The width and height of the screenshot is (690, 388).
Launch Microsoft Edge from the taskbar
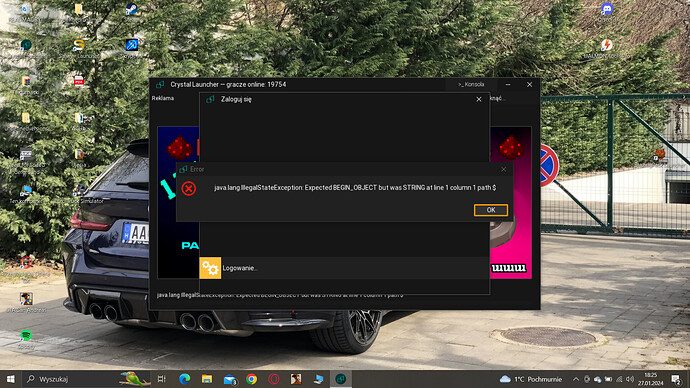coord(184,379)
